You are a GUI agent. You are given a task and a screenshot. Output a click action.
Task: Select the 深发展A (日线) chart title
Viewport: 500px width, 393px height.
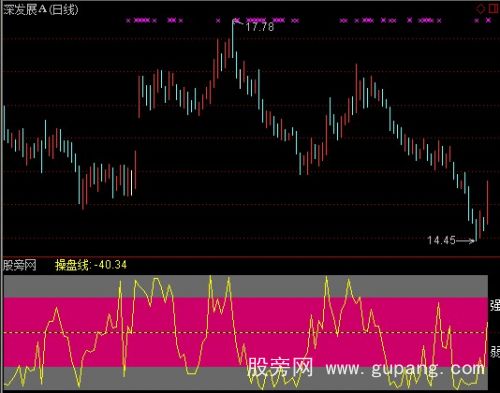[x=41, y=10]
